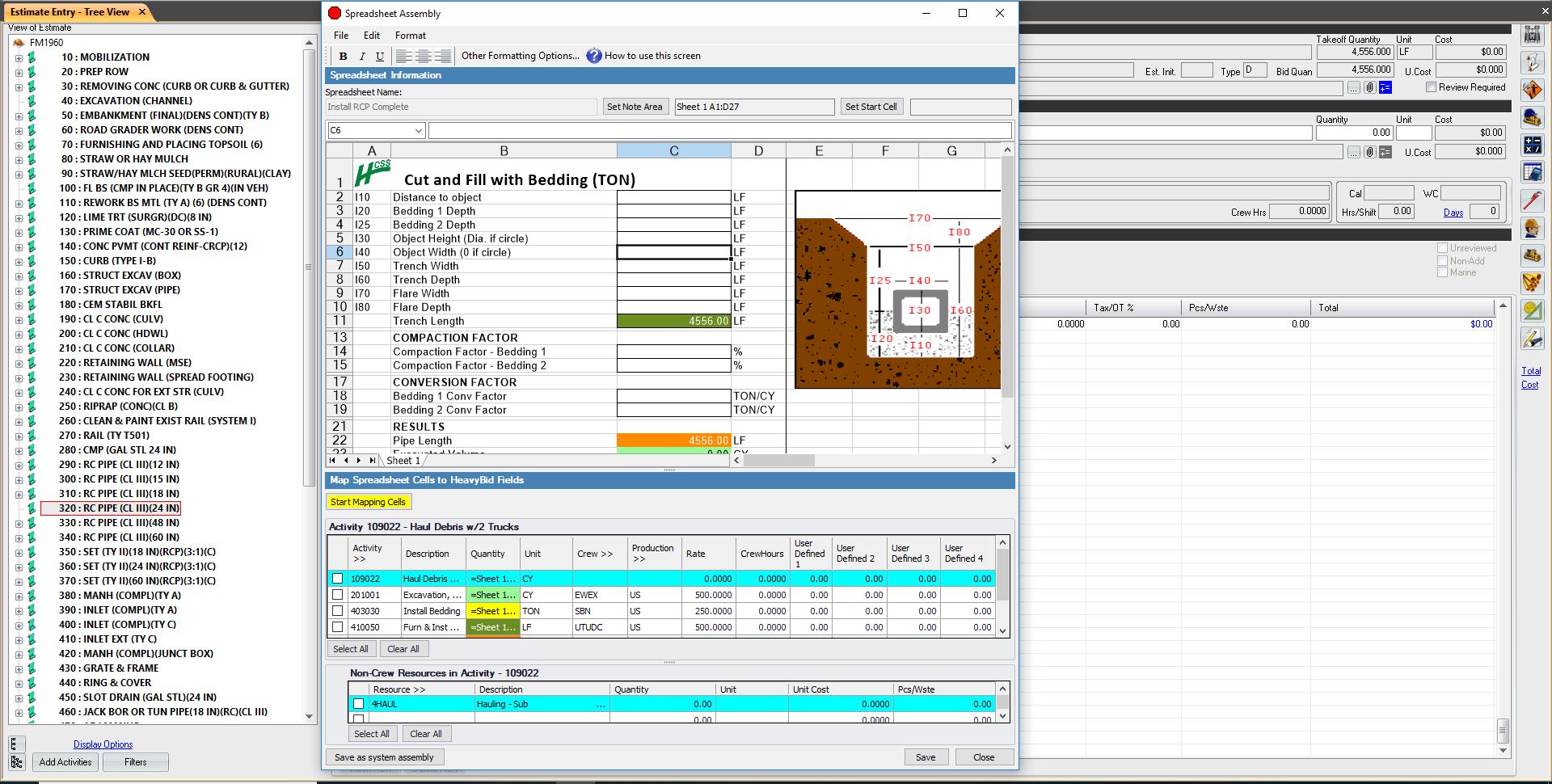The image size is (1552, 784).
Task: Click the hard hat and bulldozer icon
Action: pos(1532,117)
